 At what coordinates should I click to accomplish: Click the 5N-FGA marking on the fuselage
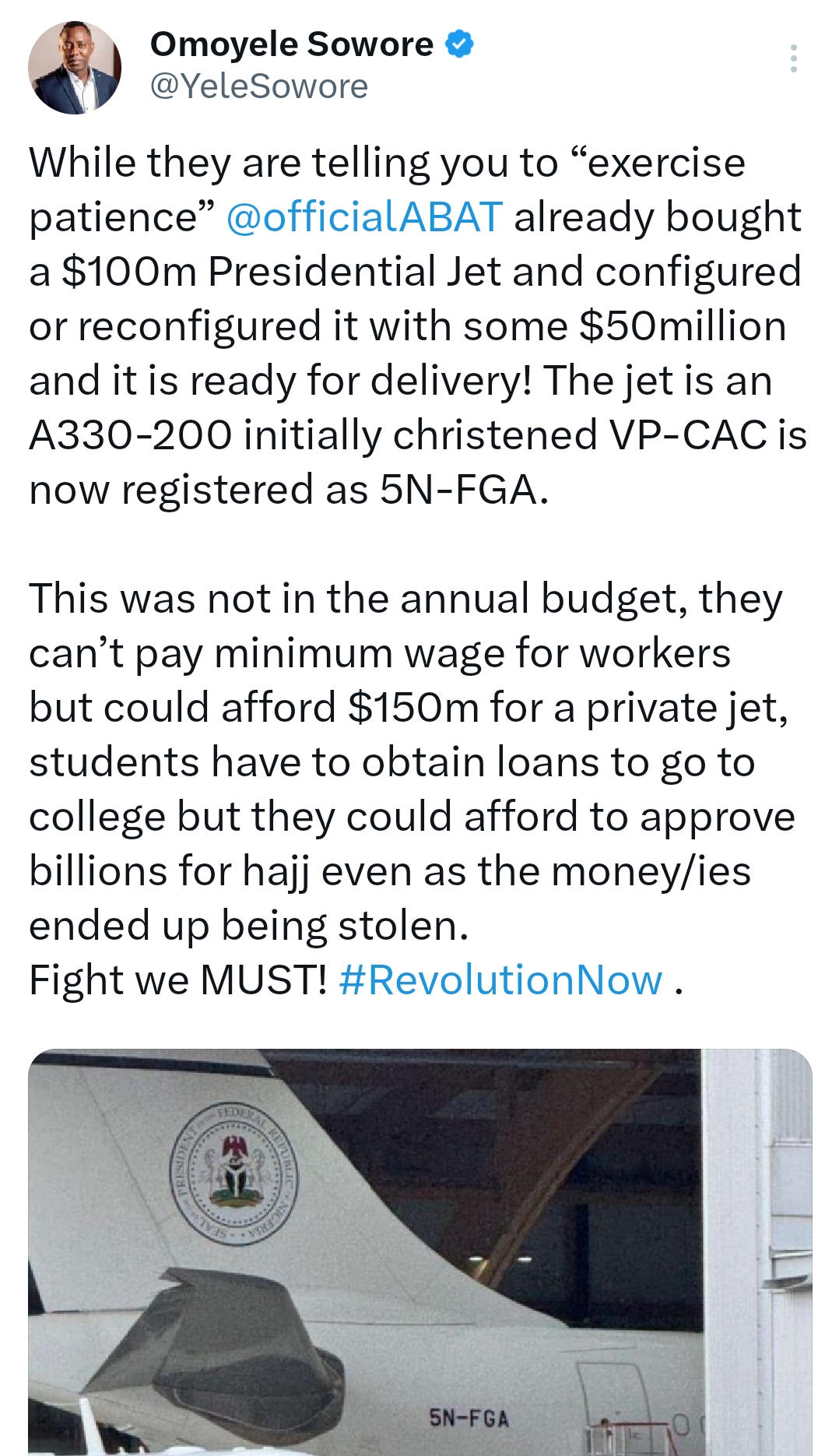(x=469, y=1419)
